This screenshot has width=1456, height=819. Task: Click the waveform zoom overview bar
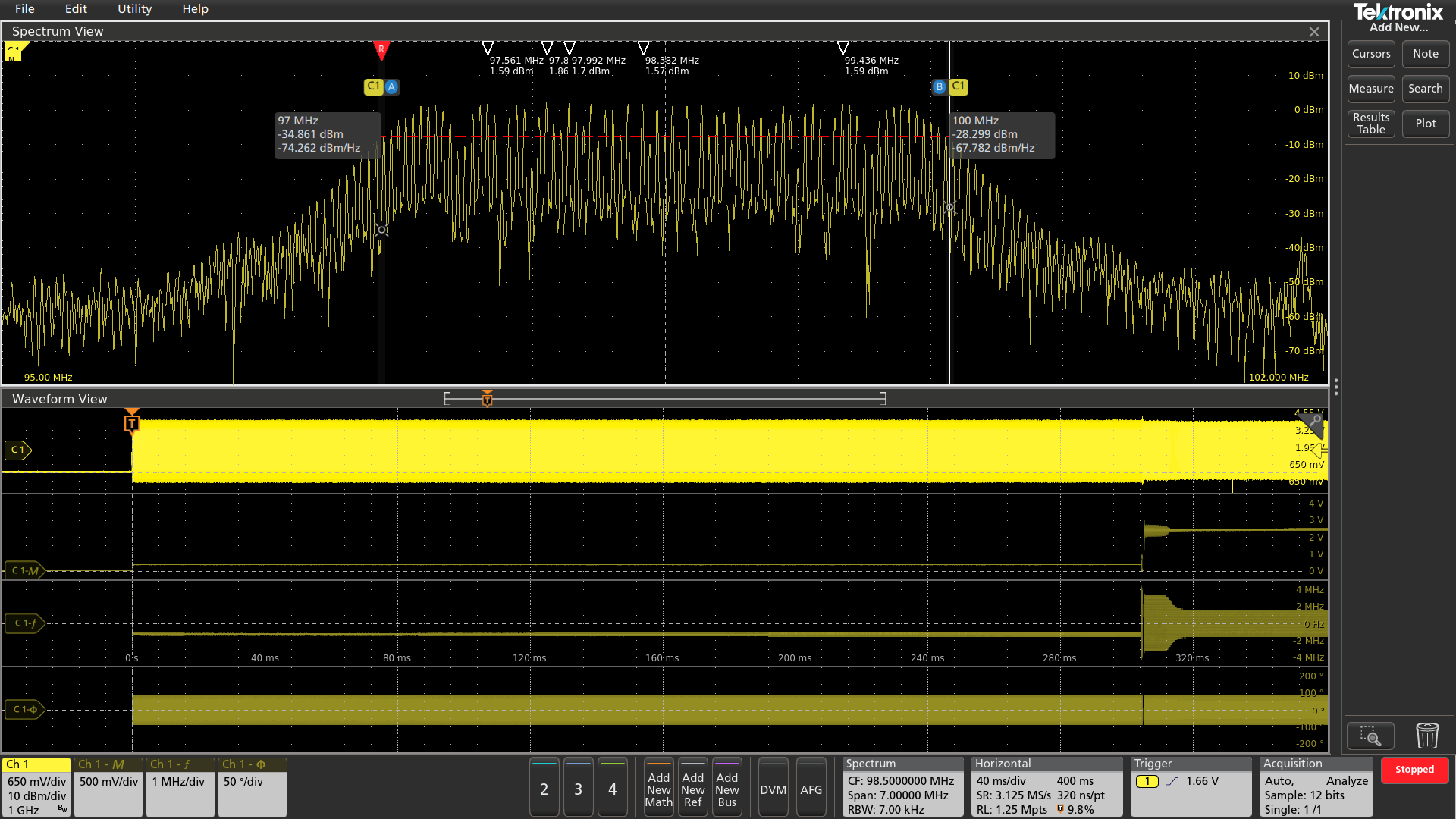pyautogui.click(x=664, y=398)
